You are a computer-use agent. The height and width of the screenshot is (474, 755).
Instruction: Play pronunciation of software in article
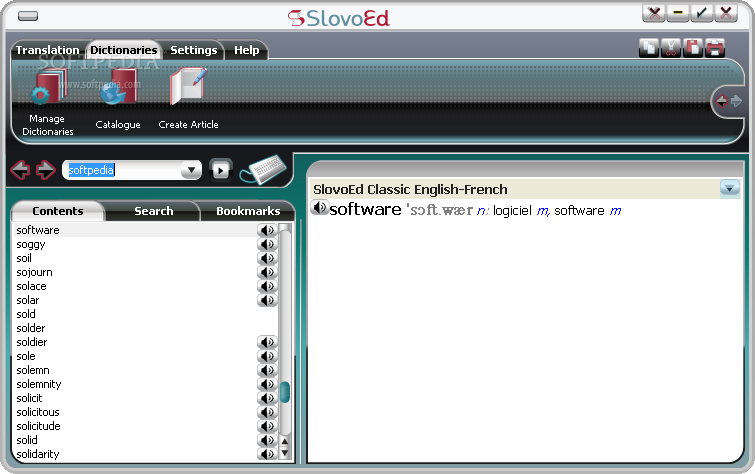319,208
